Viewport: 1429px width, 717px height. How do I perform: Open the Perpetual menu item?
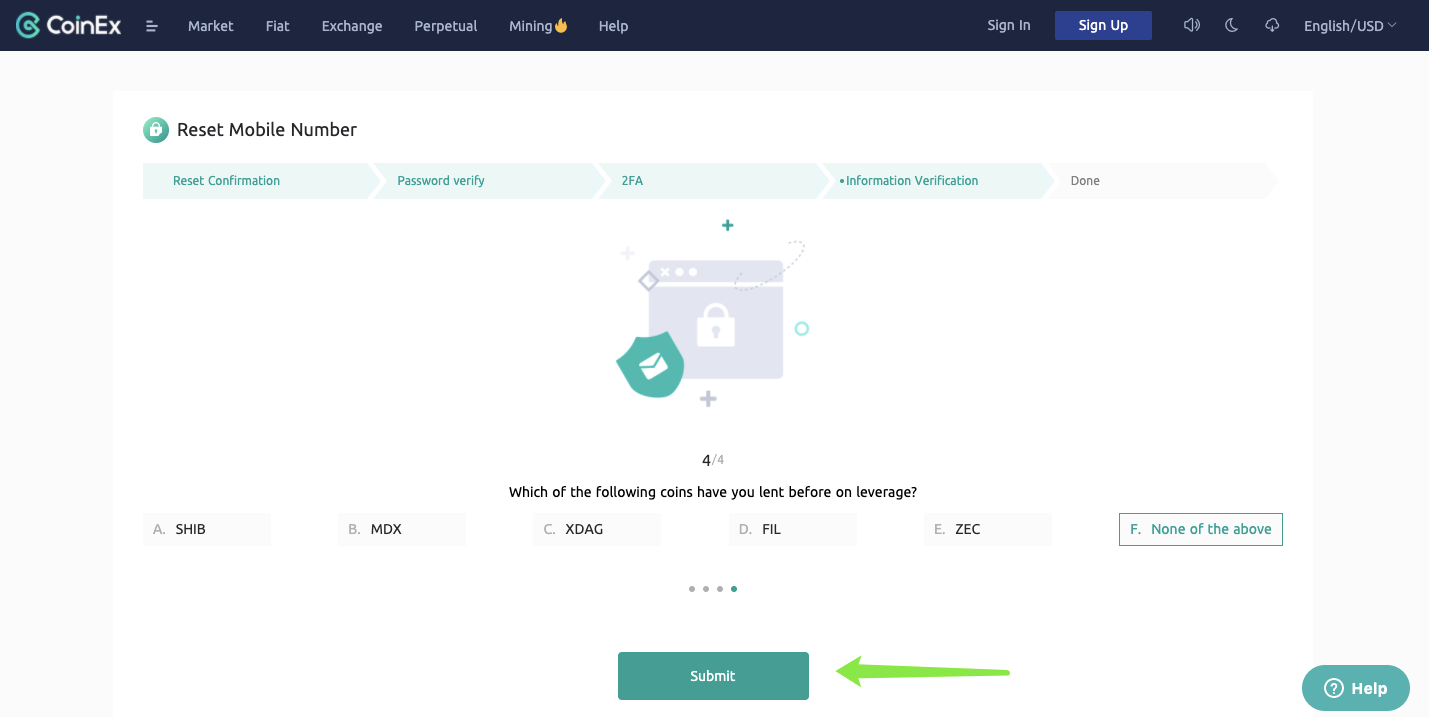point(445,26)
